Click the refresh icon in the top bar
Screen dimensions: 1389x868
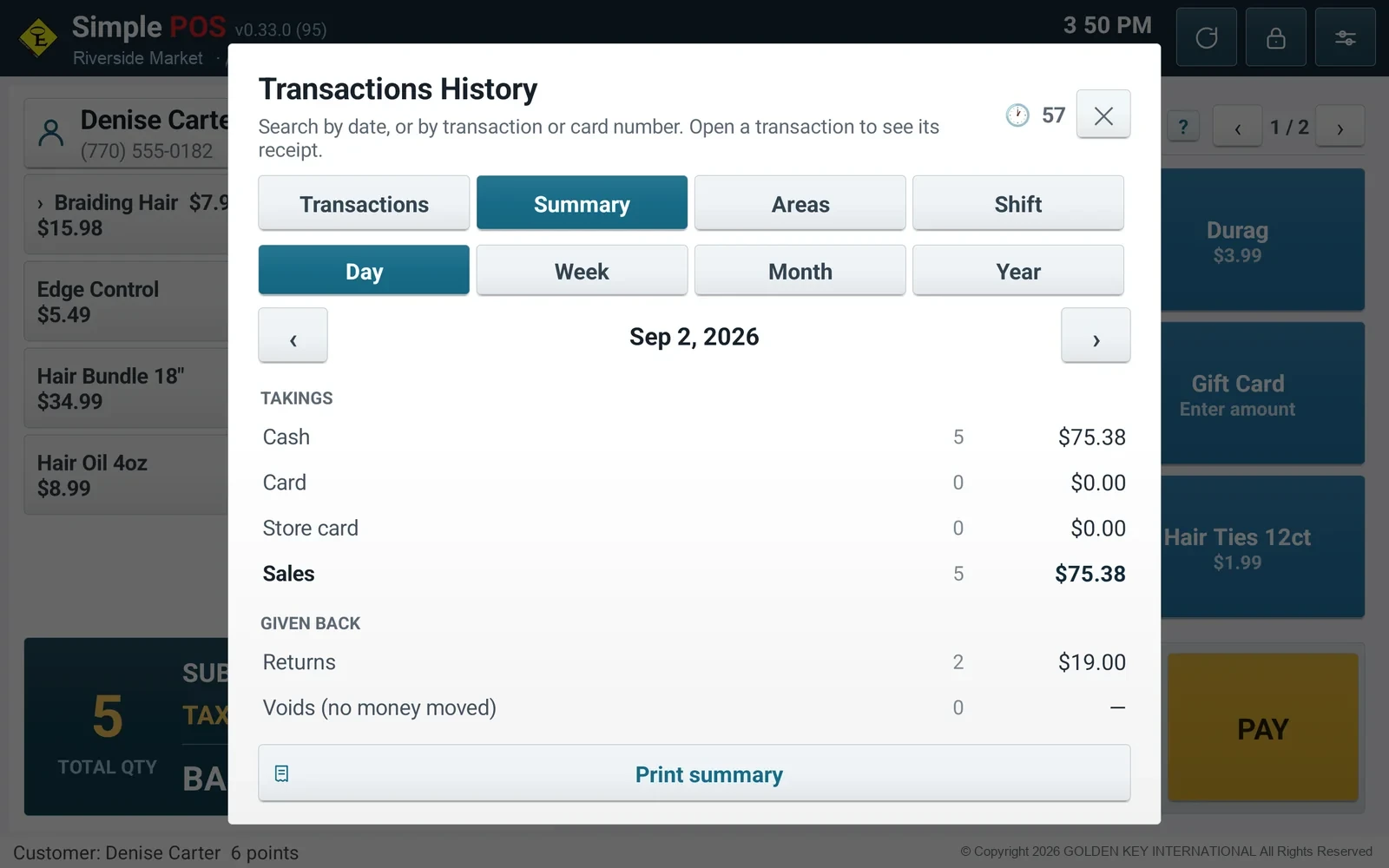coord(1206,37)
